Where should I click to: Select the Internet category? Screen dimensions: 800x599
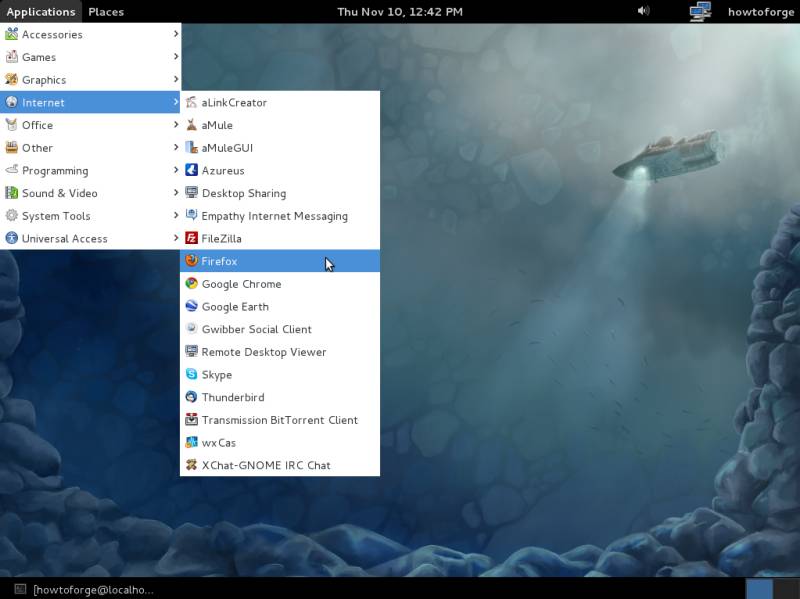pyautogui.click(x=90, y=102)
